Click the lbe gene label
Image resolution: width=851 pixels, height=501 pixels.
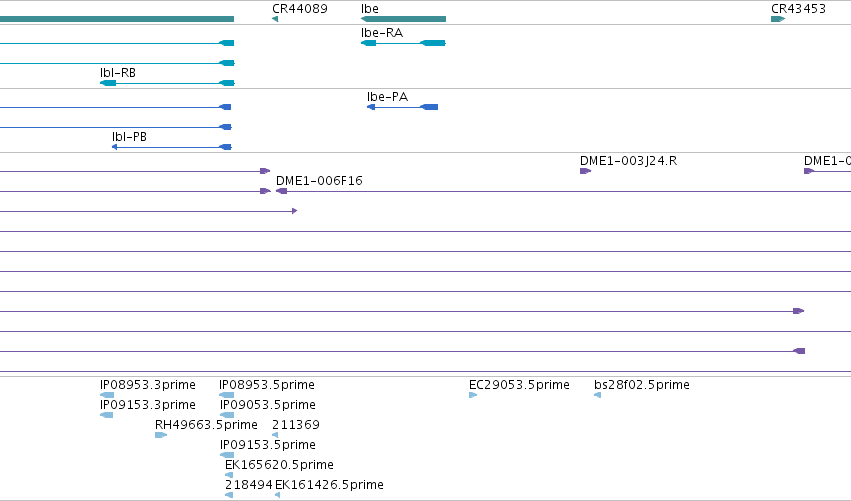370,9
